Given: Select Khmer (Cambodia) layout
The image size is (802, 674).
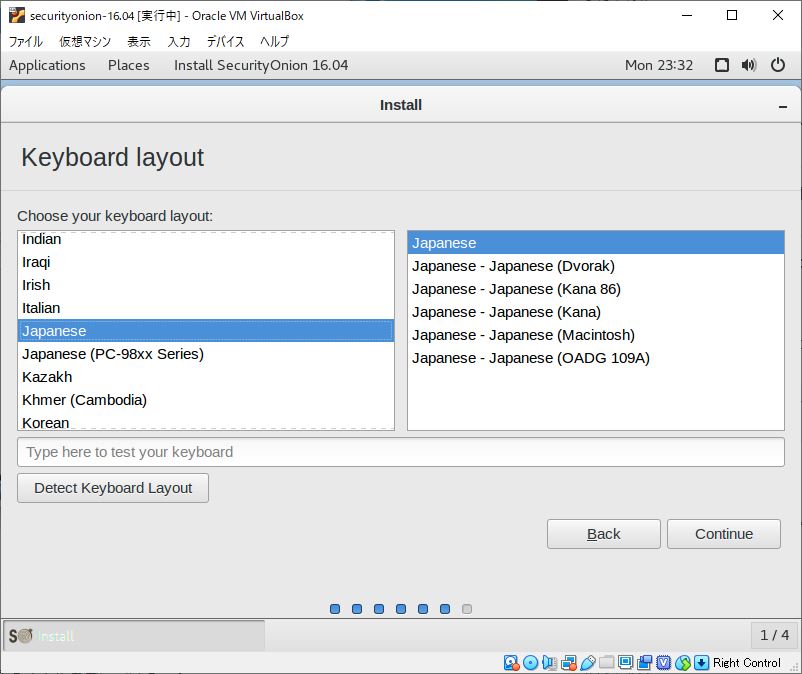Looking at the screenshot, I should pos(206,400).
